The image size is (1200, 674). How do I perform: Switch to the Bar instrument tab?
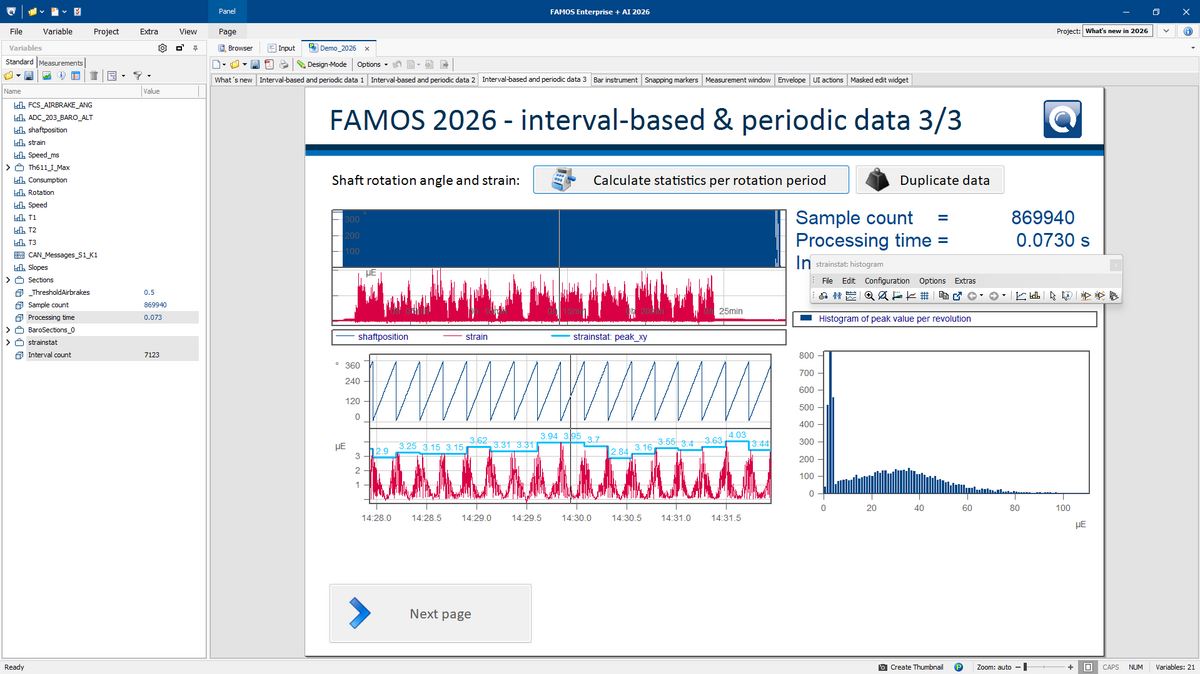click(x=615, y=80)
